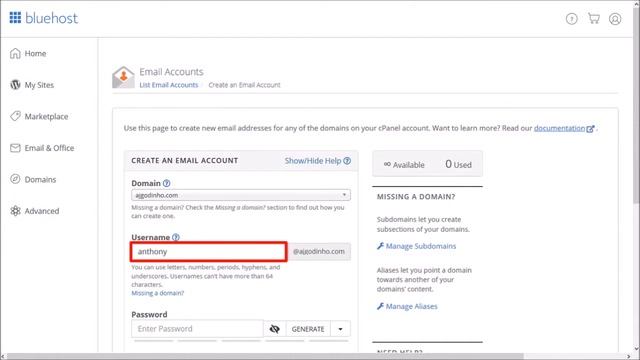The height and width of the screenshot is (360, 640).
Task: Expand the arrow next to GENERATE
Action: point(340,329)
